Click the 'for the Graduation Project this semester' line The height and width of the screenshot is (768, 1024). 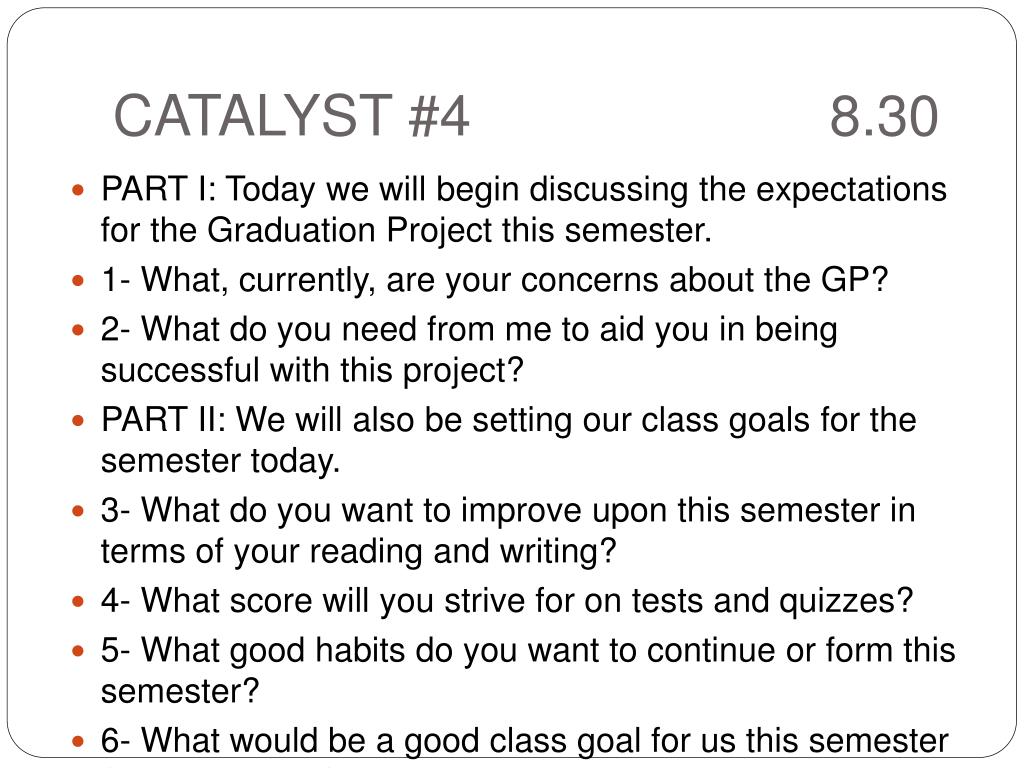click(406, 231)
